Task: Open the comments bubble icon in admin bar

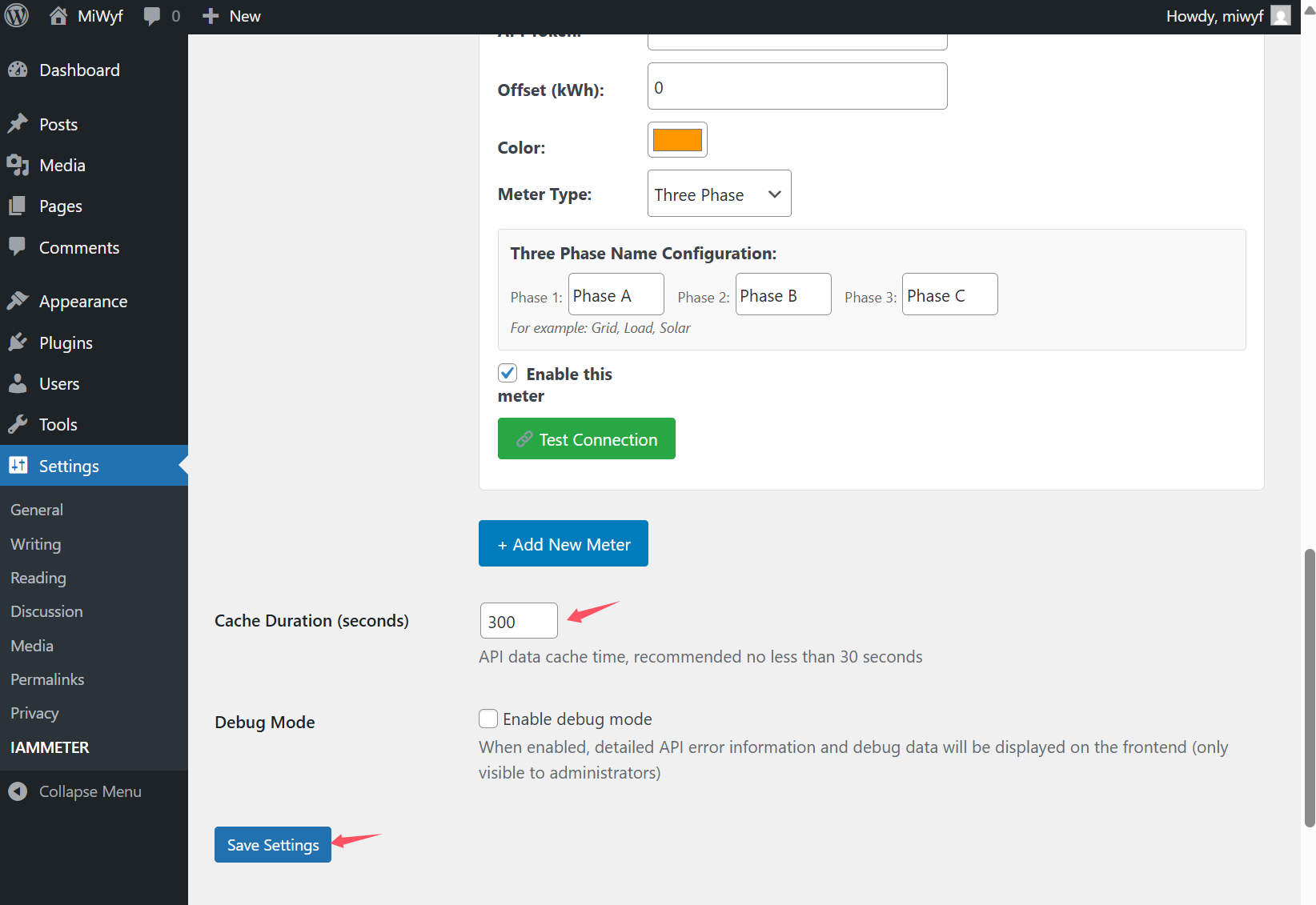Action: click(151, 16)
